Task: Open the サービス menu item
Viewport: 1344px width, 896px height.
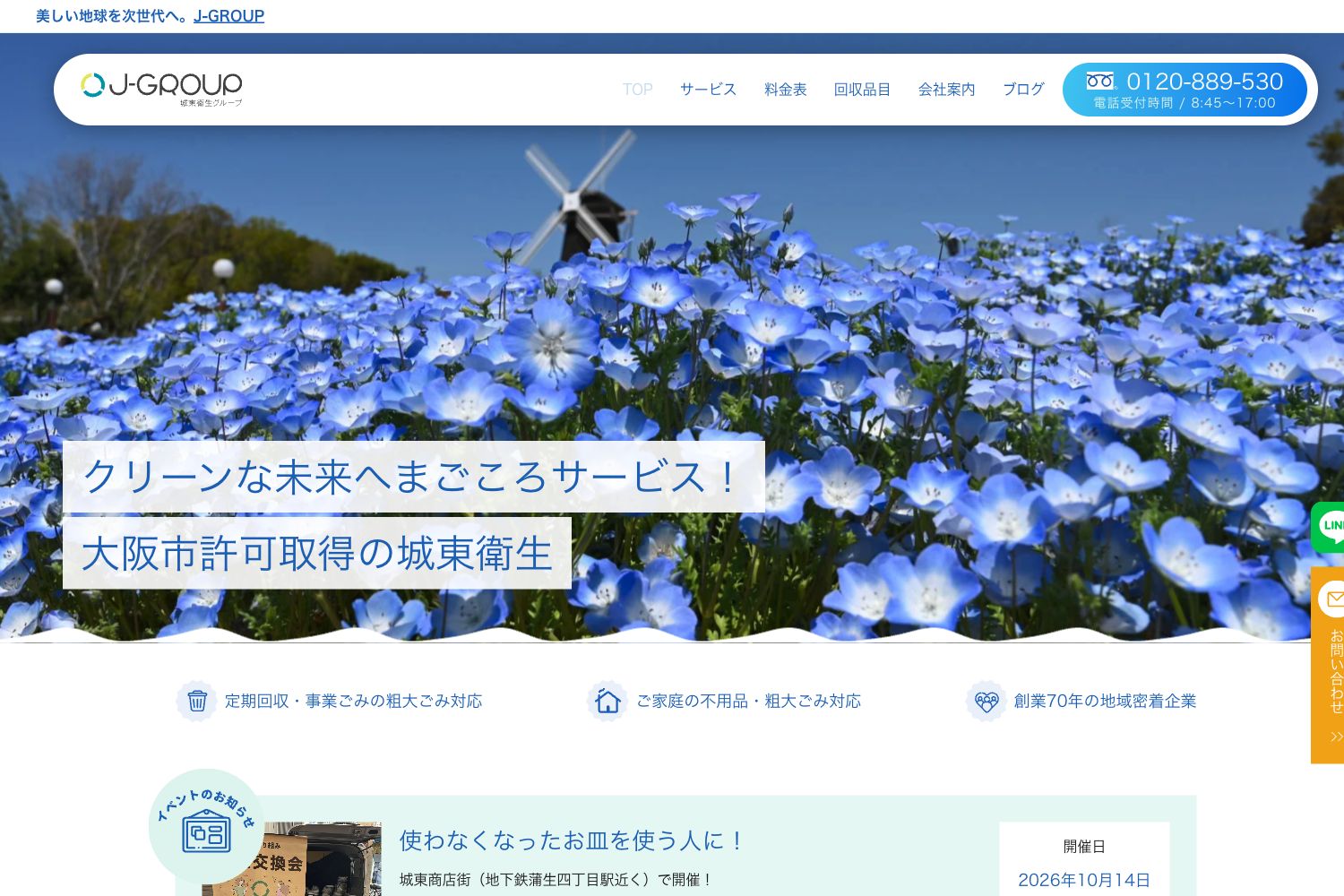Action: click(708, 90)
